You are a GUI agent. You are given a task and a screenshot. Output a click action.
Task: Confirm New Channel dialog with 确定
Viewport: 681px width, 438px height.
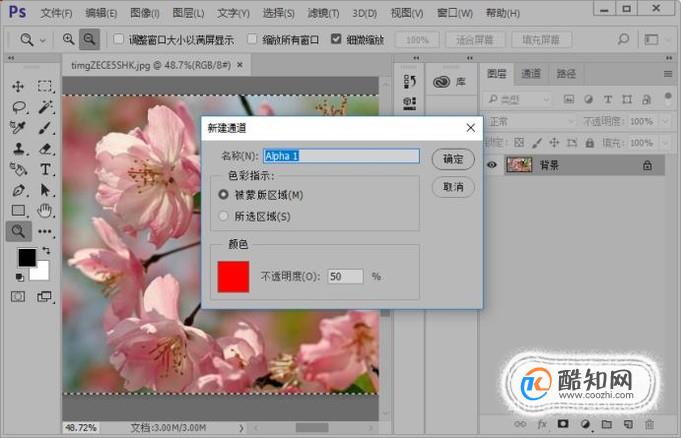coord(453,159)
